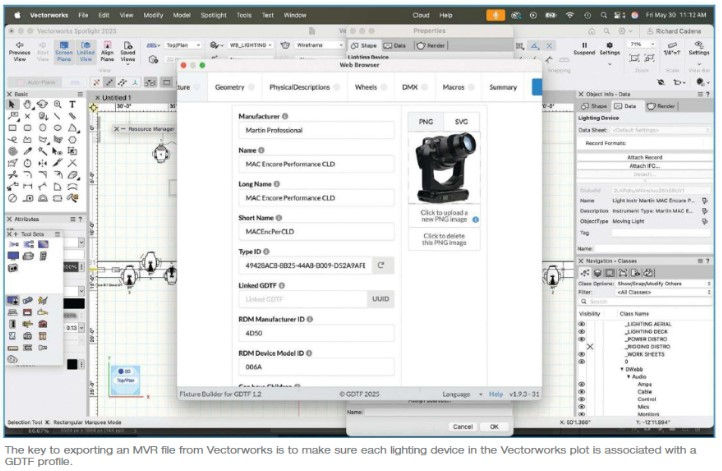Toggle visibility eye for Cable class
This screenshot has height=471, width=722.
pos(582,392)
